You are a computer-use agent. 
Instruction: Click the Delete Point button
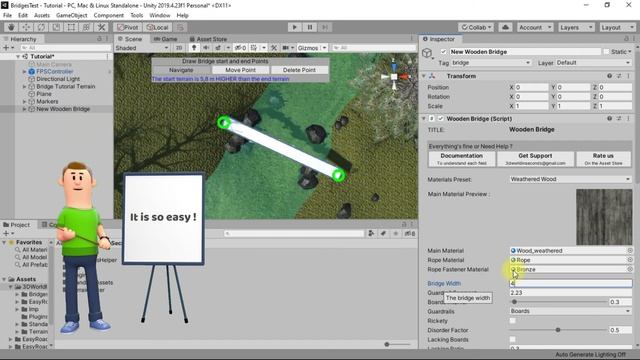pos(299,70)
